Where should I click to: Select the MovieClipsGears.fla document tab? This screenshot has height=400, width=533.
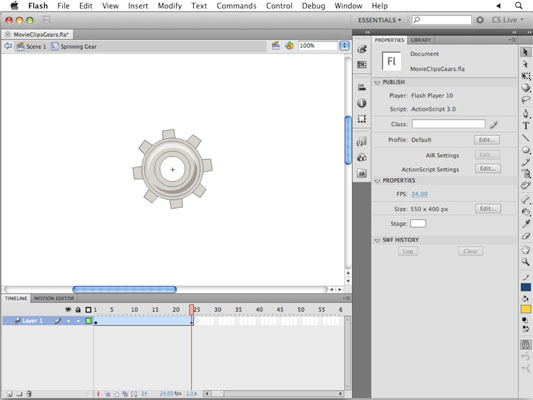tap(41, 34)
